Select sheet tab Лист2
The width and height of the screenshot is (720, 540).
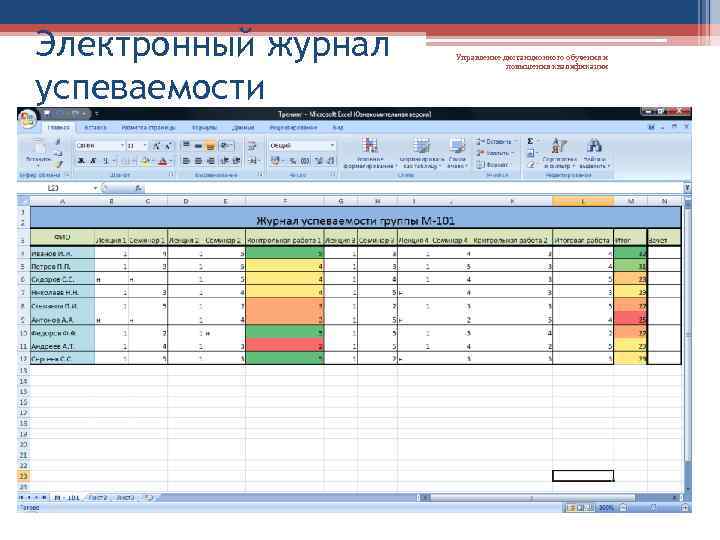(x=97, y=498)
